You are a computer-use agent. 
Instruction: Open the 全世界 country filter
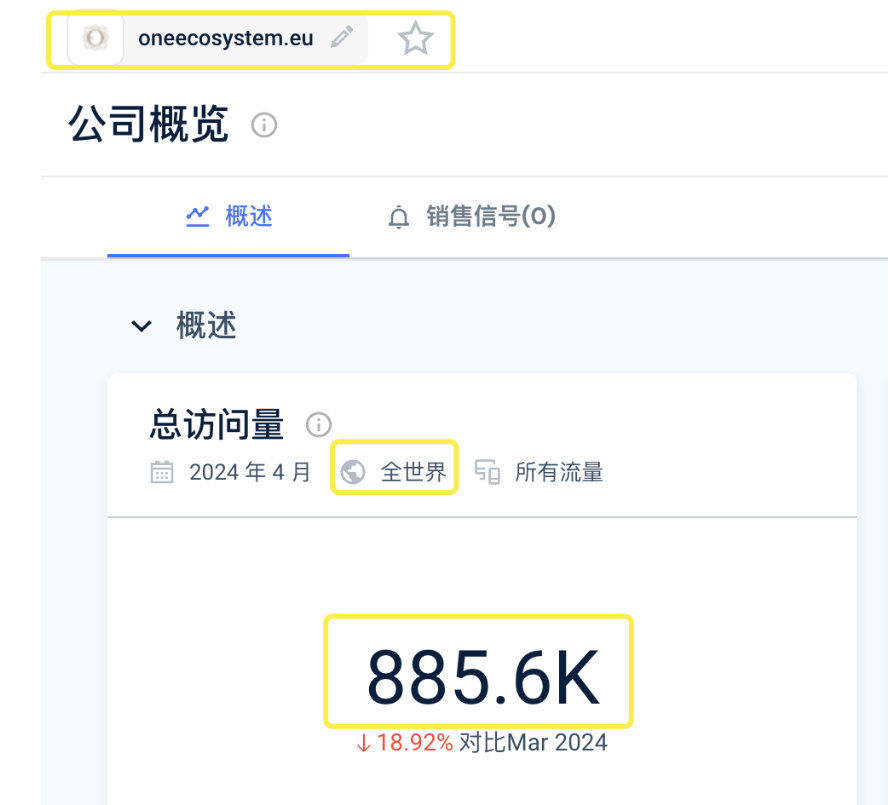tap(394, 467)
